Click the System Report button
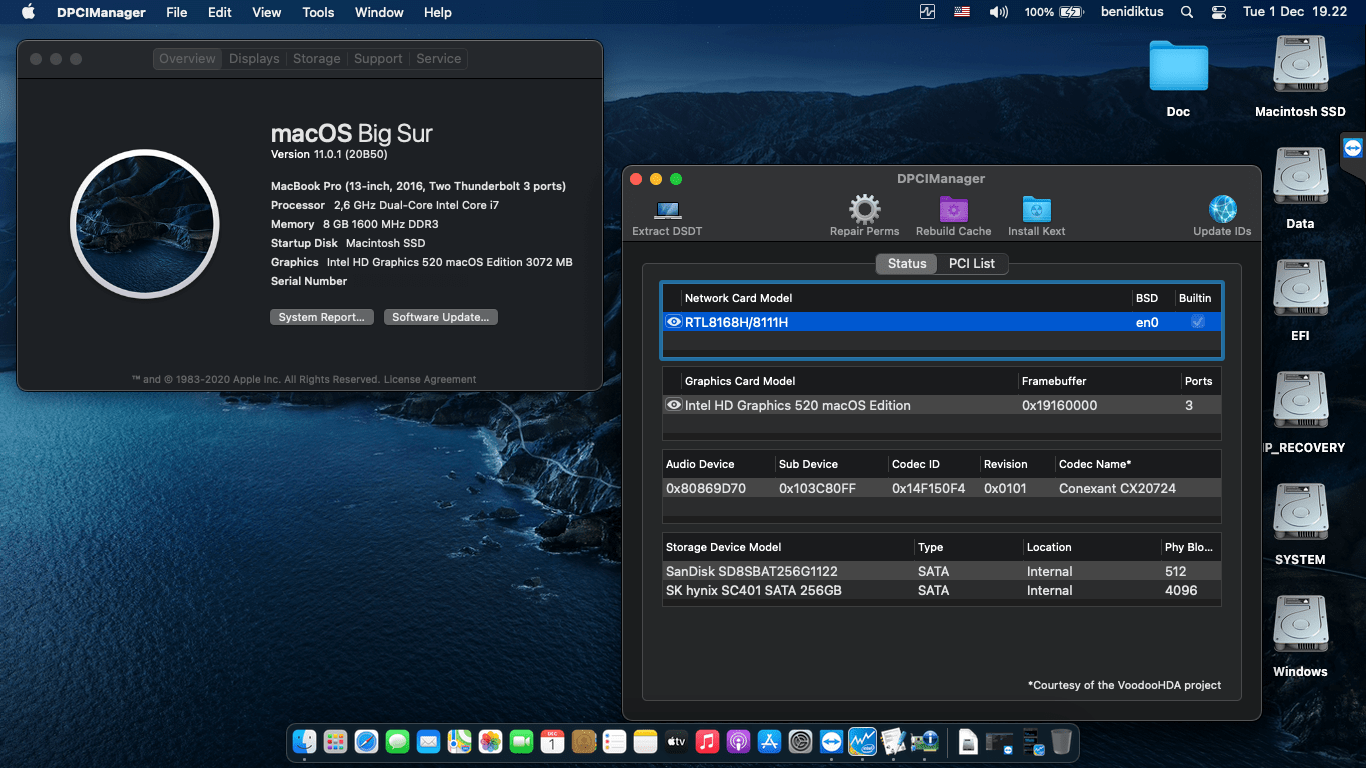 tap(321, 317)
